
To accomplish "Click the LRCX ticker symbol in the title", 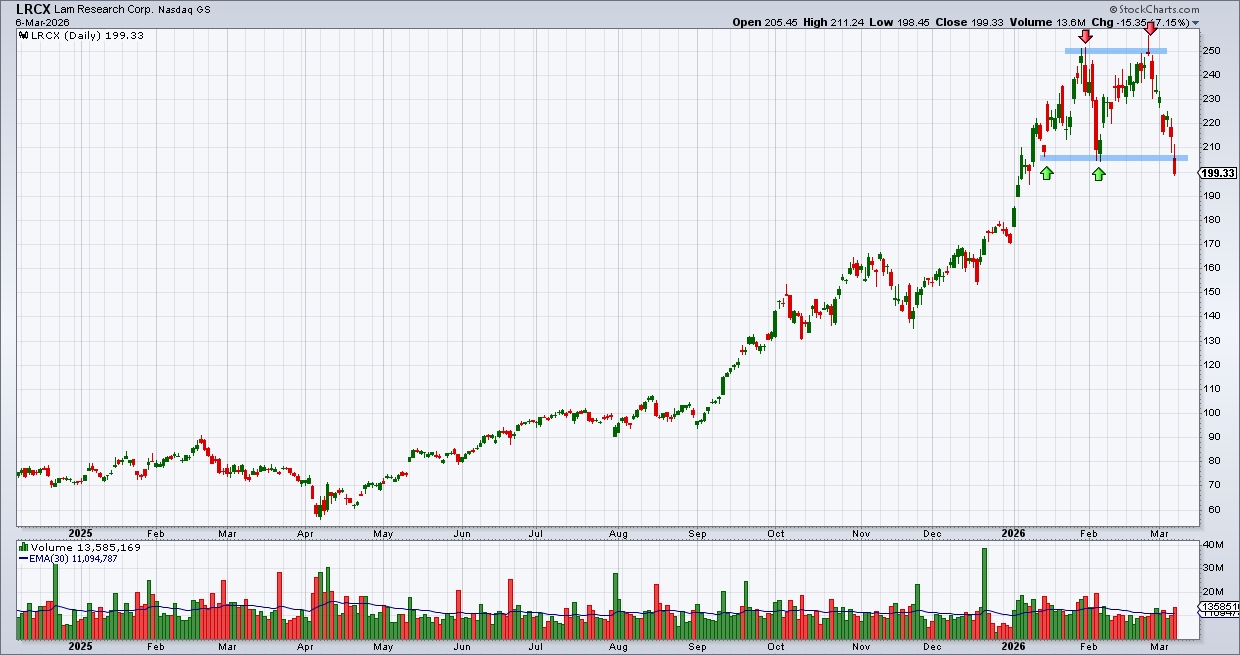I will [33, 8].
